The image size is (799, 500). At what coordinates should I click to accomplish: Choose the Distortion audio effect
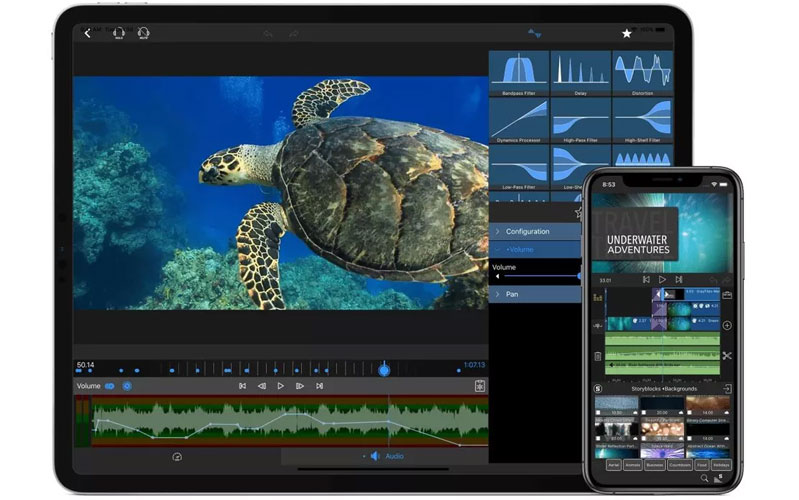coord(642,73)
